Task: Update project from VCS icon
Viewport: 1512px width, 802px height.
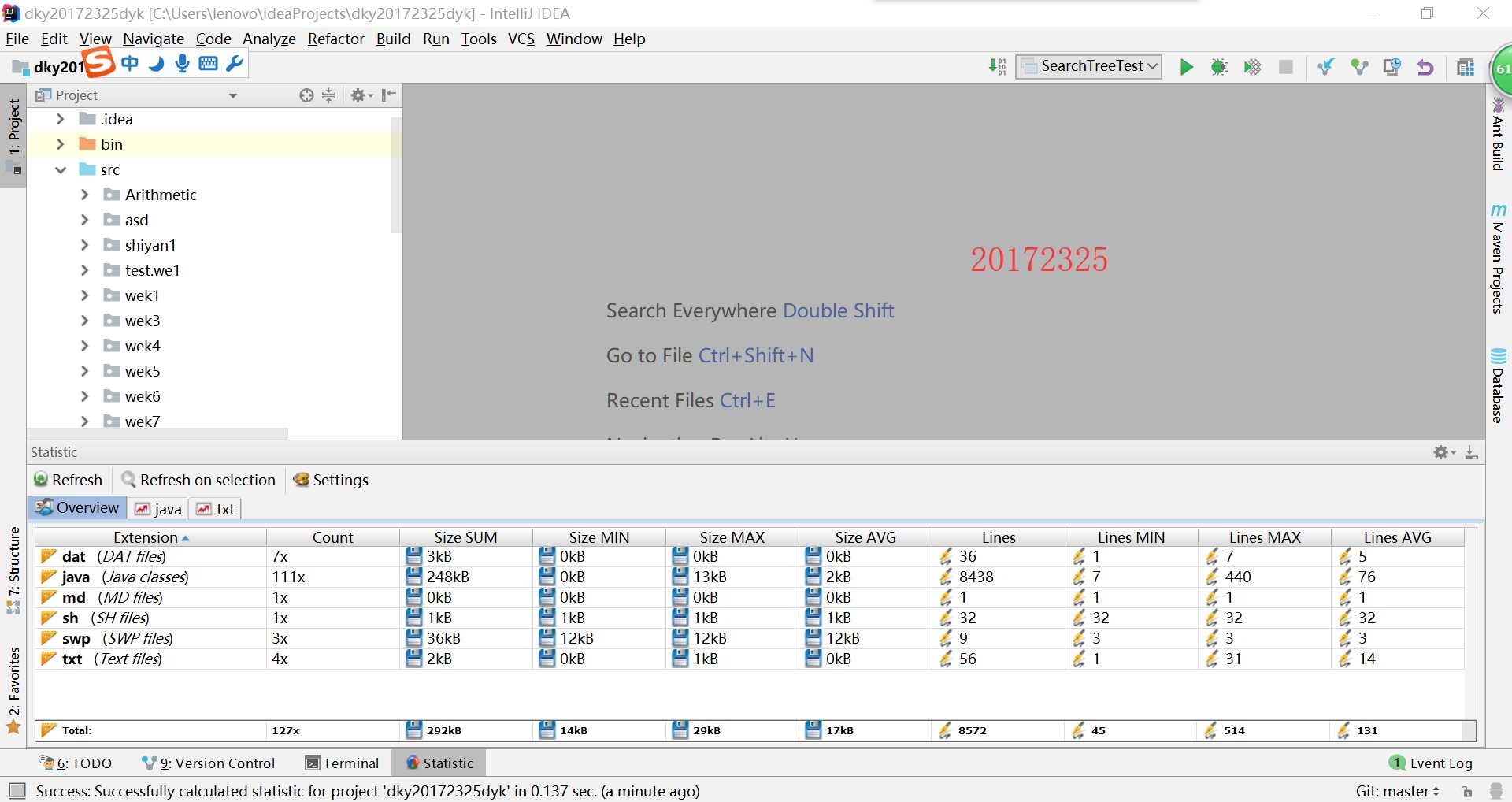Action: click(x=1326, y=67)
